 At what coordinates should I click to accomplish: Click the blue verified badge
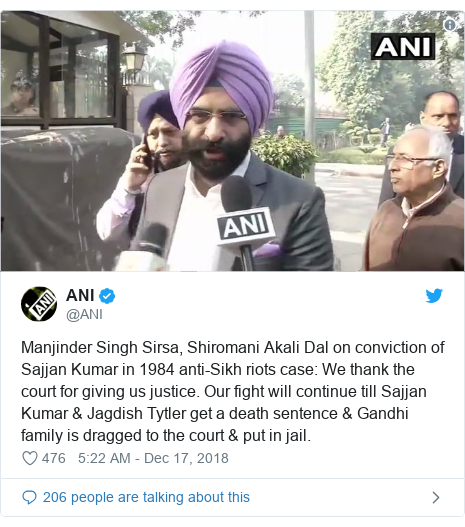(108, 296)
